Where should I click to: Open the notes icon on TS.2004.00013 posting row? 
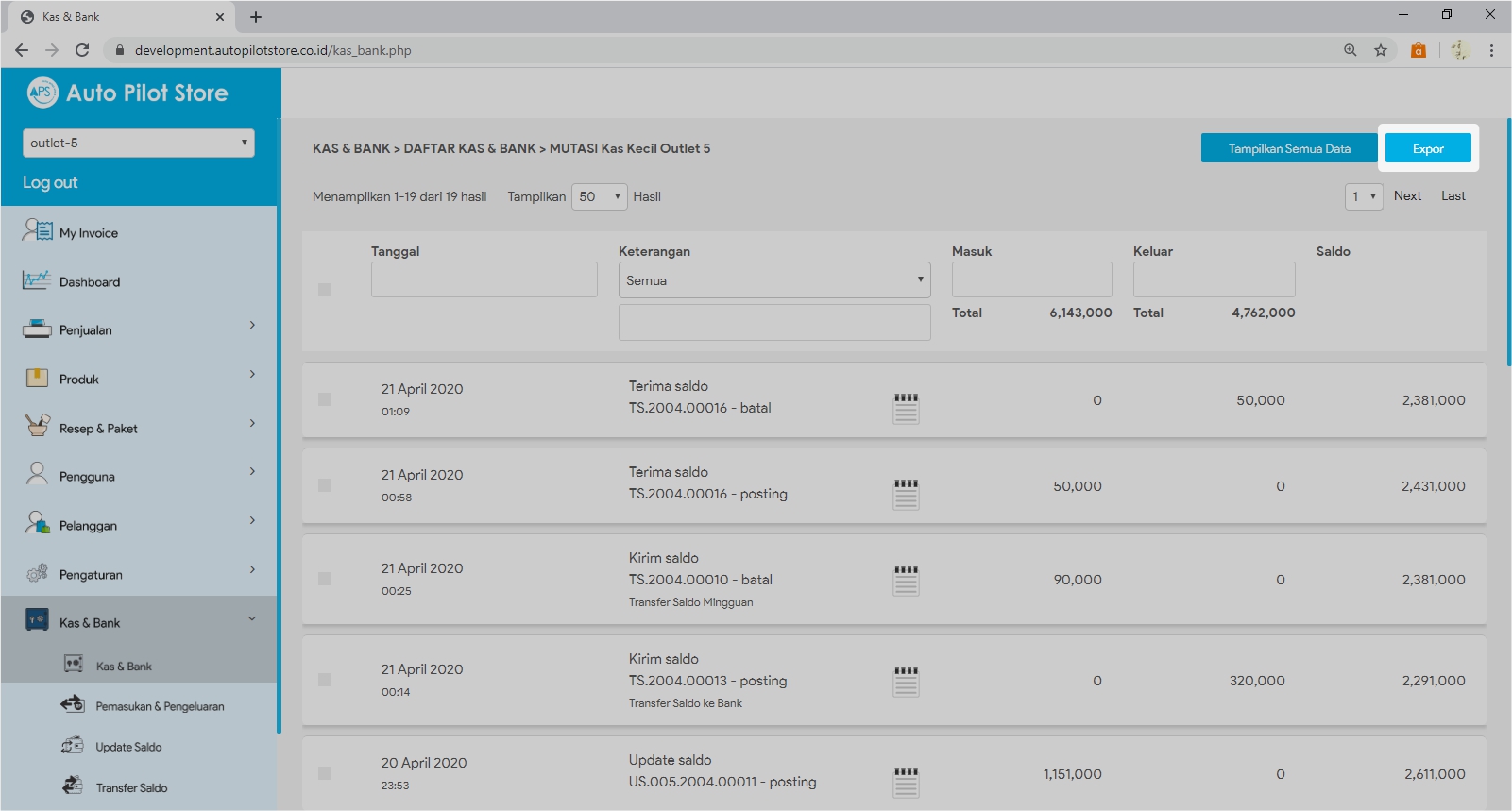906,681
